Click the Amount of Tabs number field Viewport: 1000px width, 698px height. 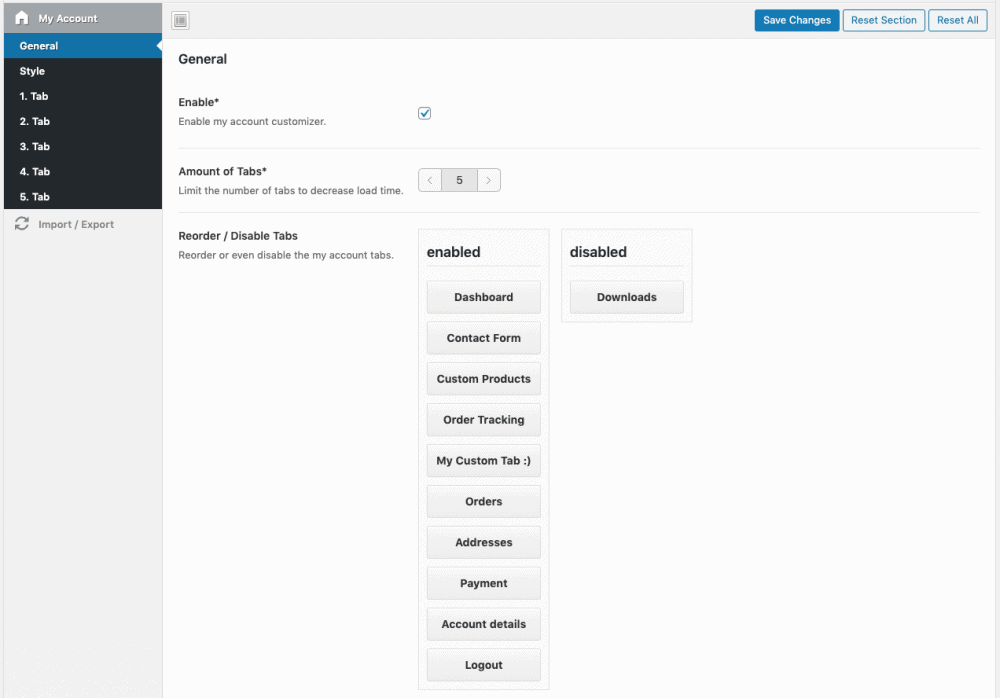tap(459, 180)
